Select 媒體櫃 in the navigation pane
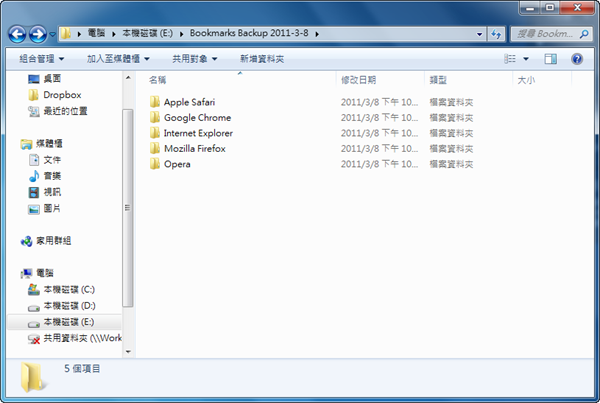The height and width of the screenshot is (403, 600). [49, 144]
